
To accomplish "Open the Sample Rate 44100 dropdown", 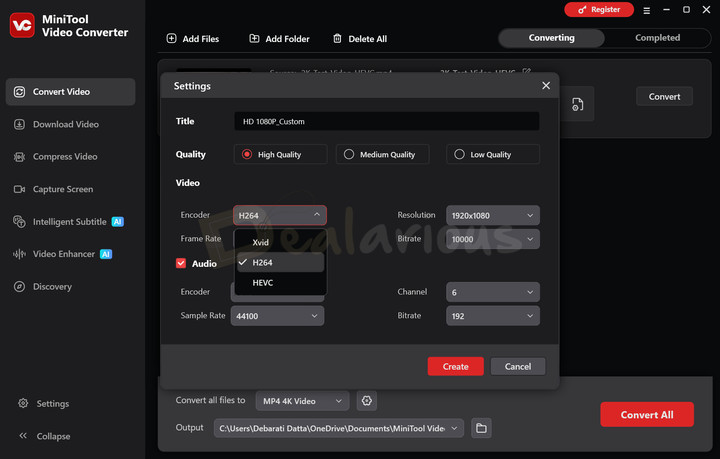I will click(x=277, y=316).
